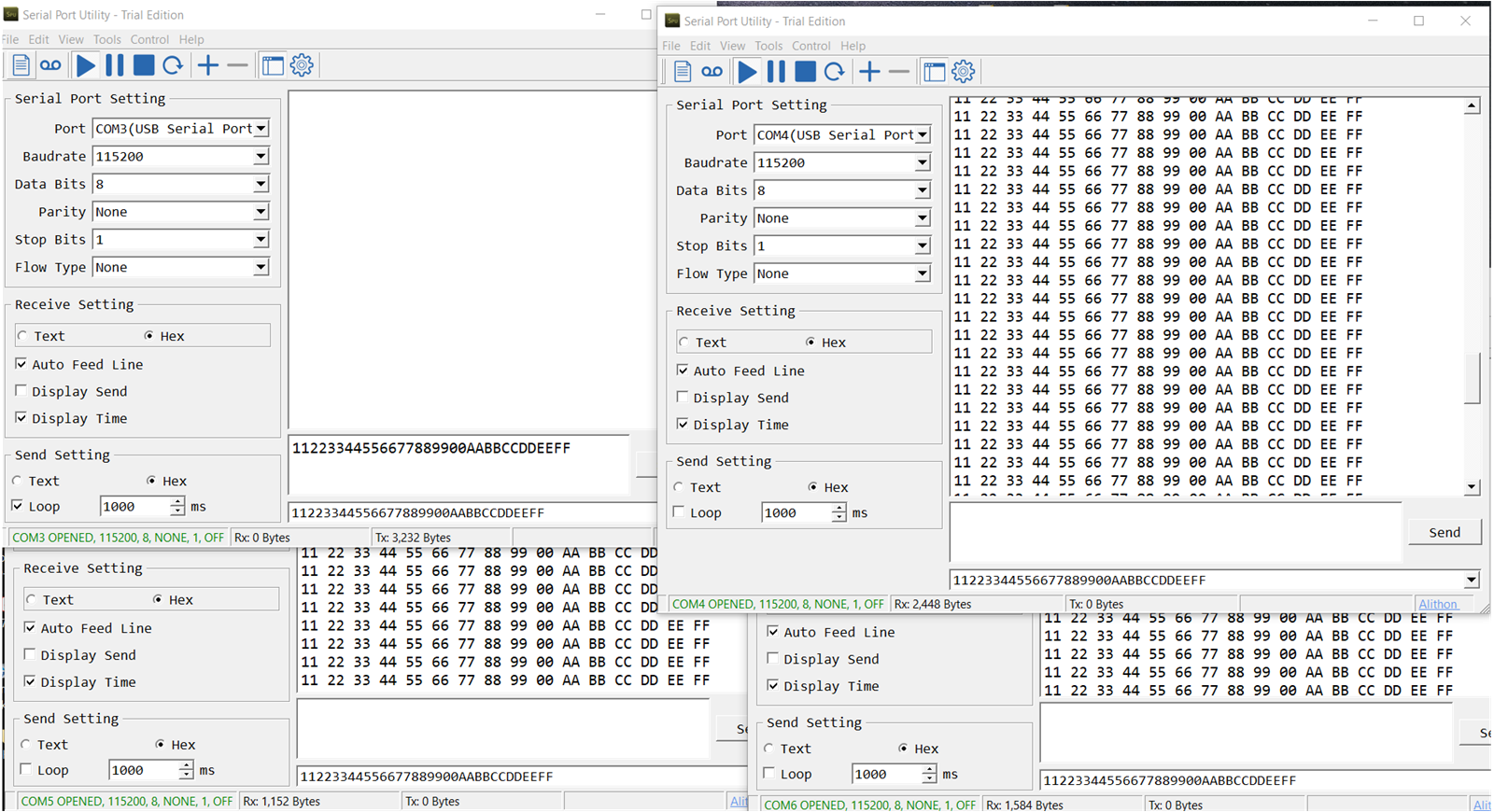This screenshot has height=812, width=1494.
Task: Click the Send button in COM4 window
Action: pos(1444,532)
